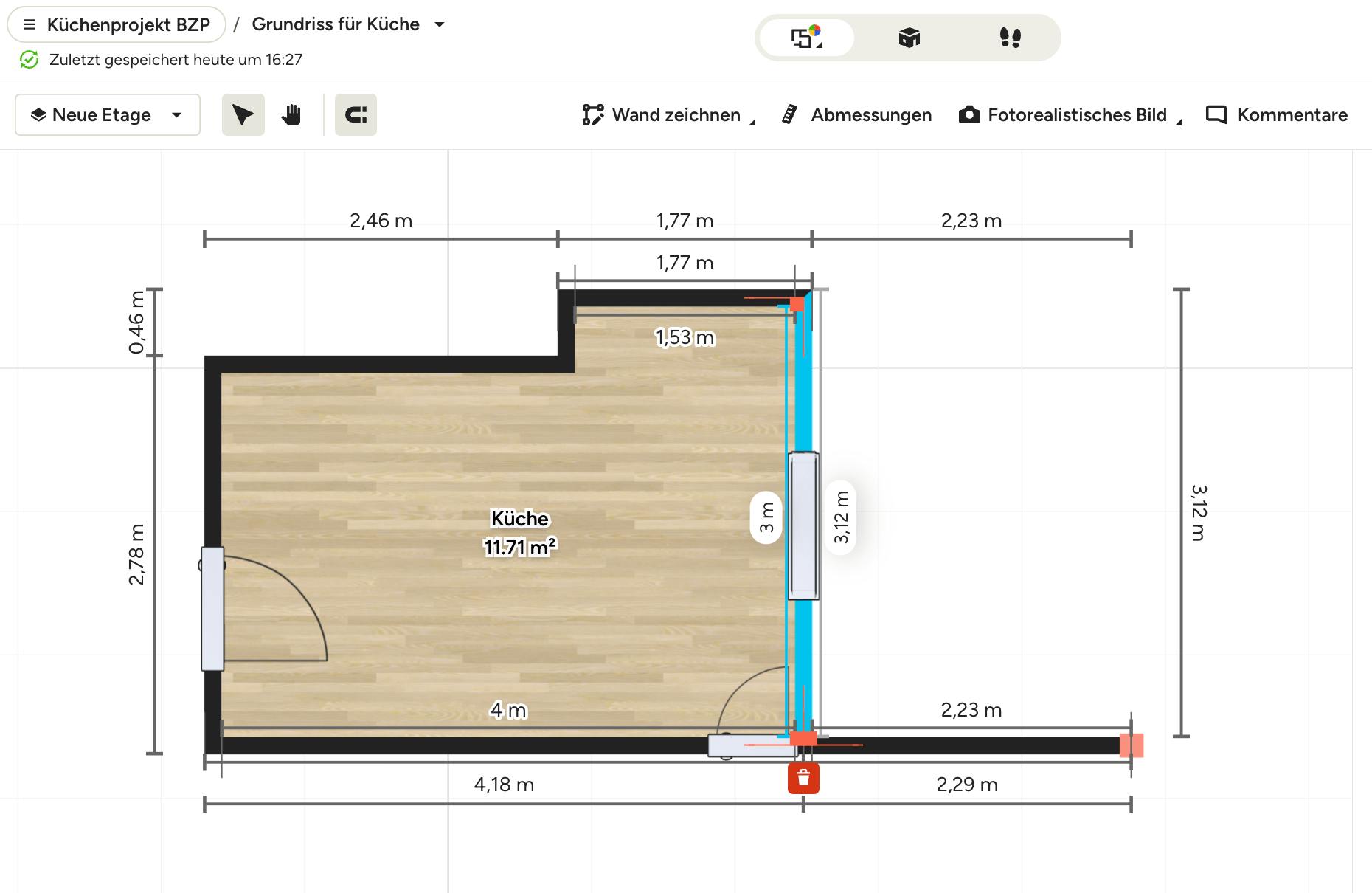Click the Fotorealistisches Bild camera icon

tap(969, 115)
